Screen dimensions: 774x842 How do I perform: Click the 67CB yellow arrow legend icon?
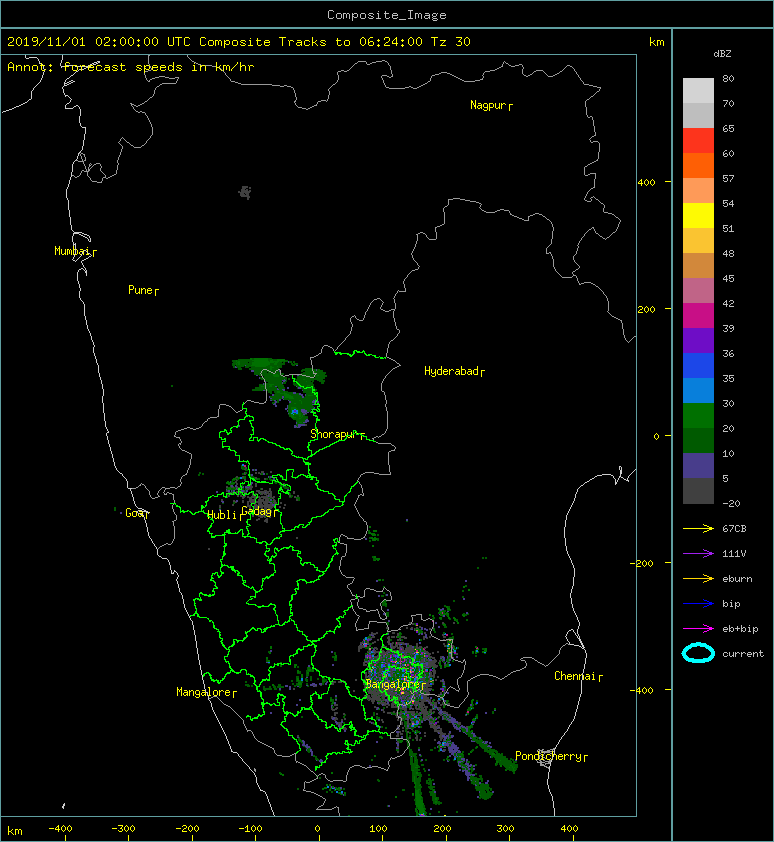click(x=698, y=528)
